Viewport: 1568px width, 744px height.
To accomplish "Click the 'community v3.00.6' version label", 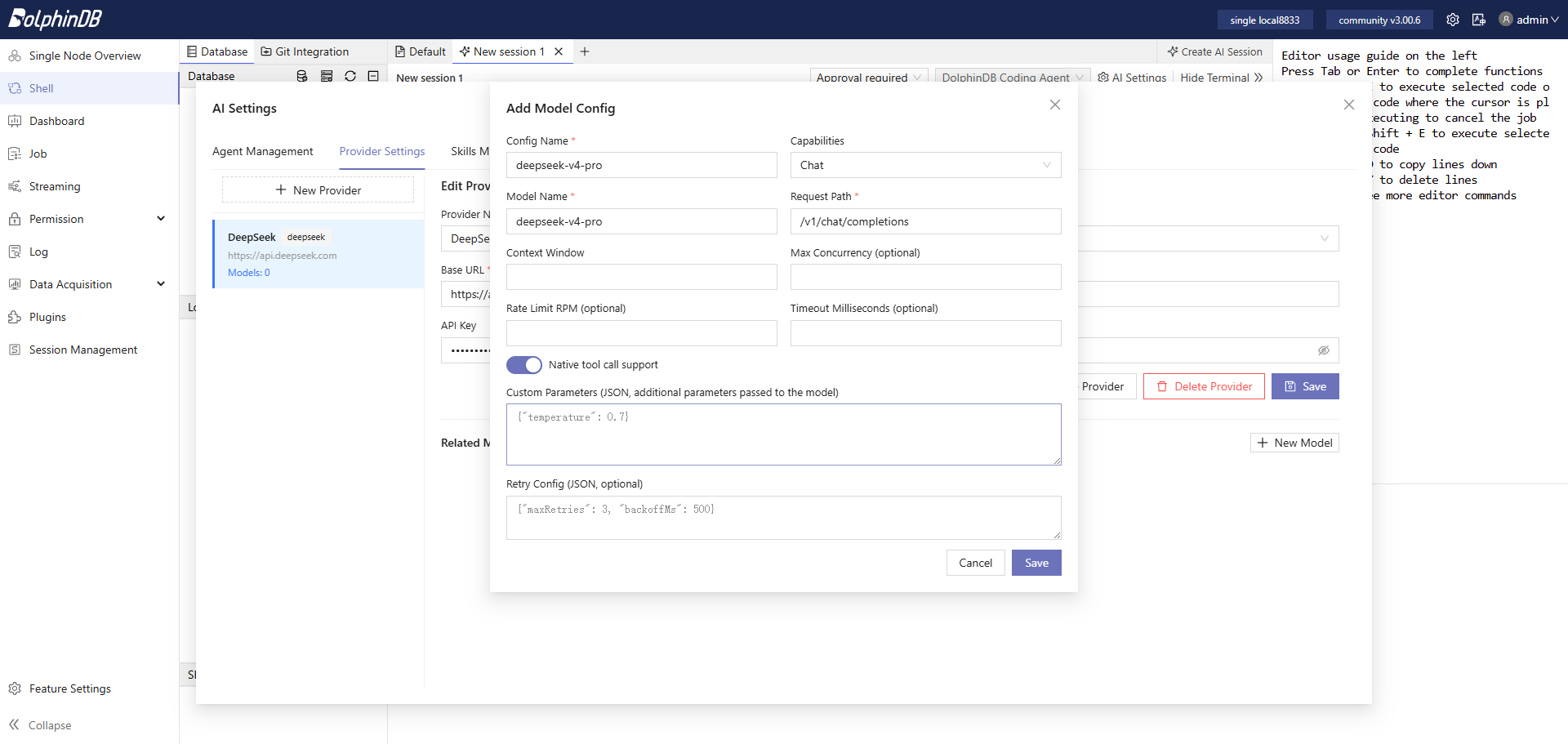I will pos(1379,20).
